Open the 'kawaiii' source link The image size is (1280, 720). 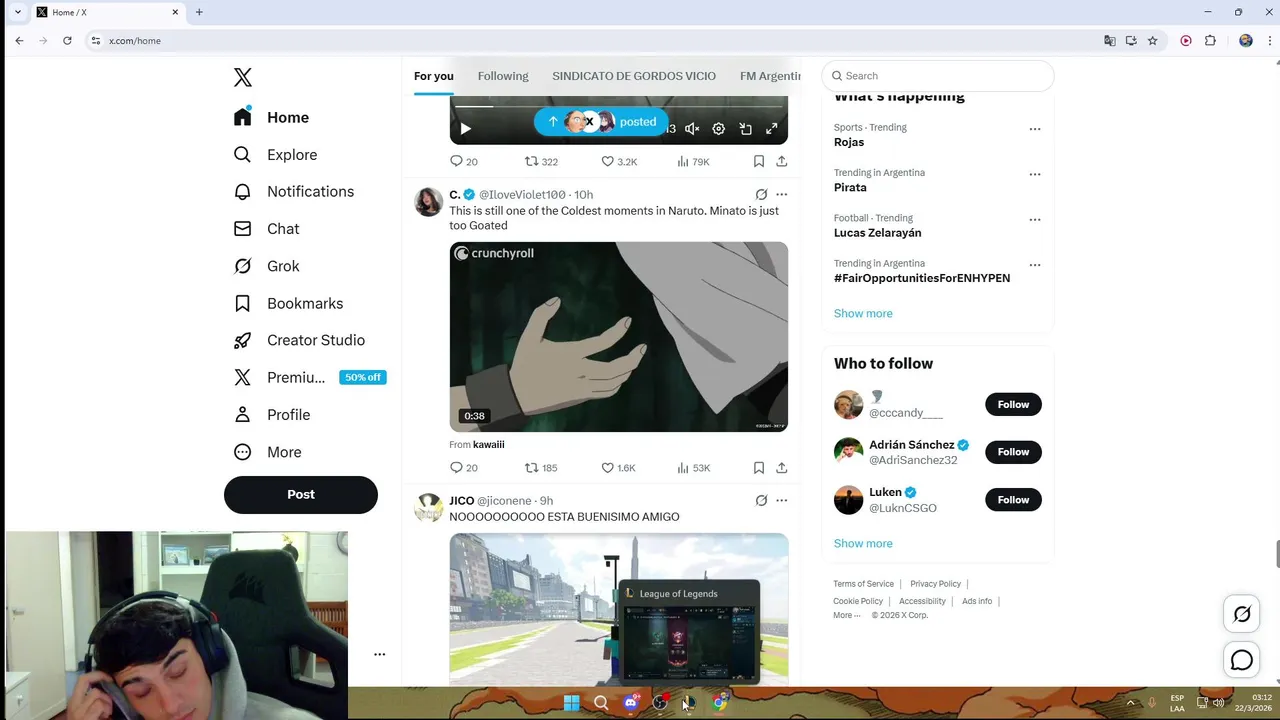coord(488,445)
